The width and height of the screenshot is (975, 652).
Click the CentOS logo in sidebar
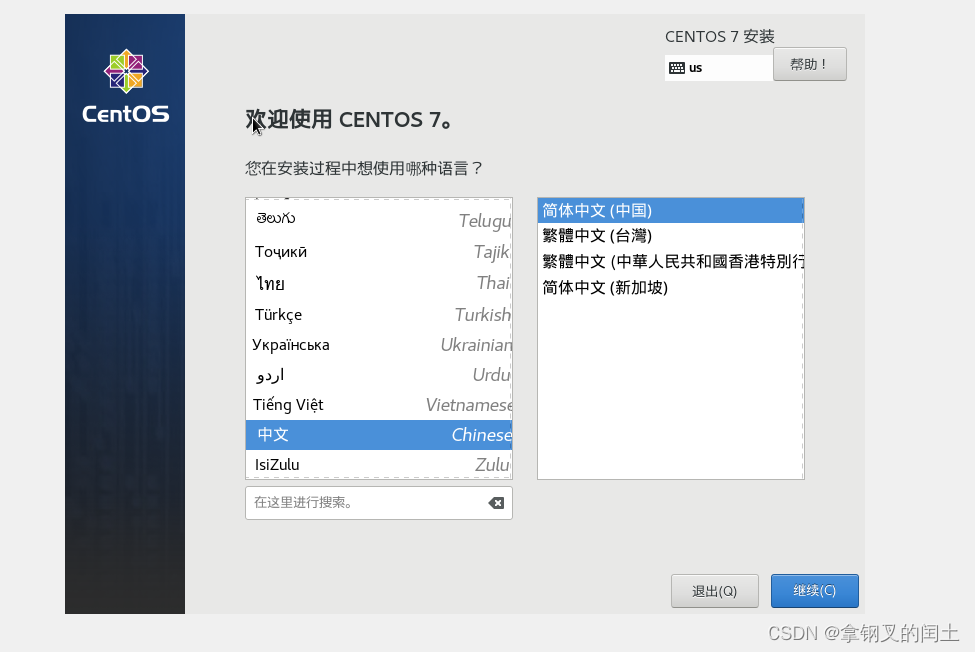(126, 86)
